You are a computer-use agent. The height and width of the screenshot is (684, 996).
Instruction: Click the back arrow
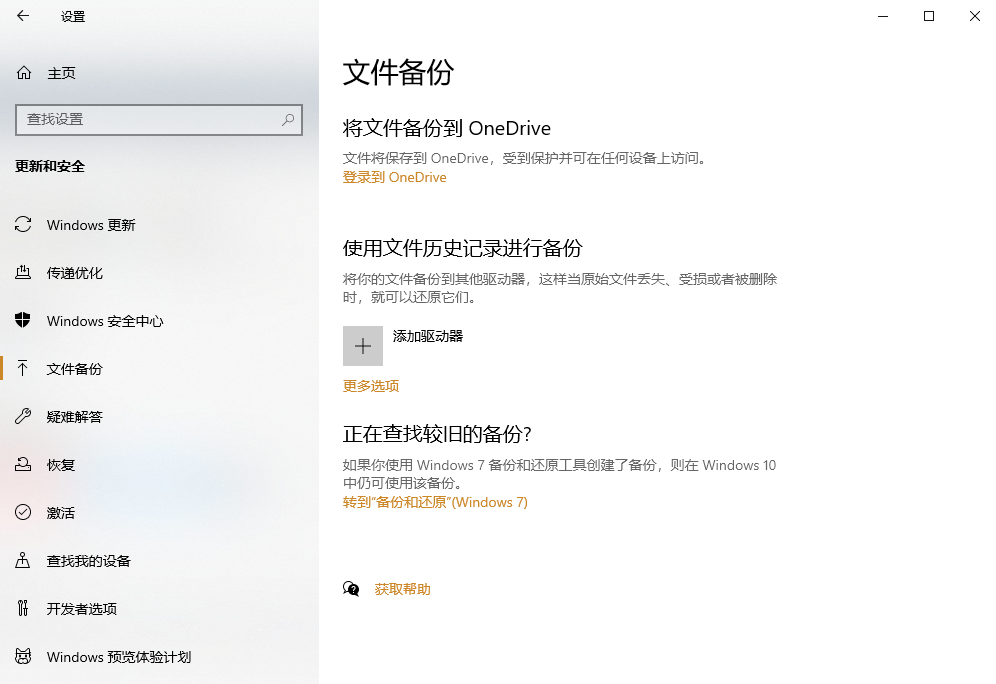[x=22, y=16]
